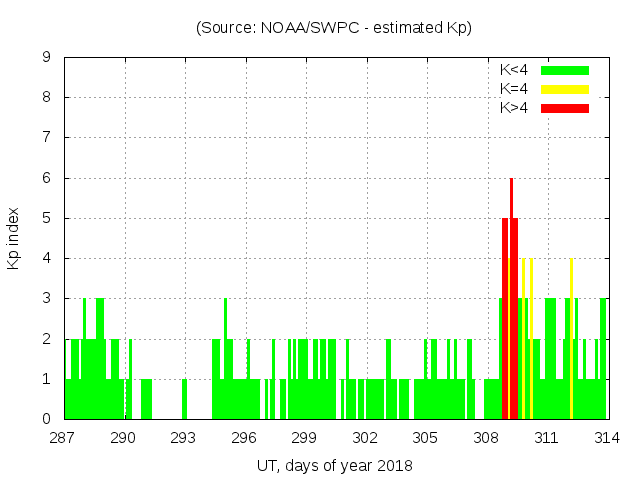The image size is (640, 480).
Task: Click the x-axis tick label 308
Action: tap(486, 437)
